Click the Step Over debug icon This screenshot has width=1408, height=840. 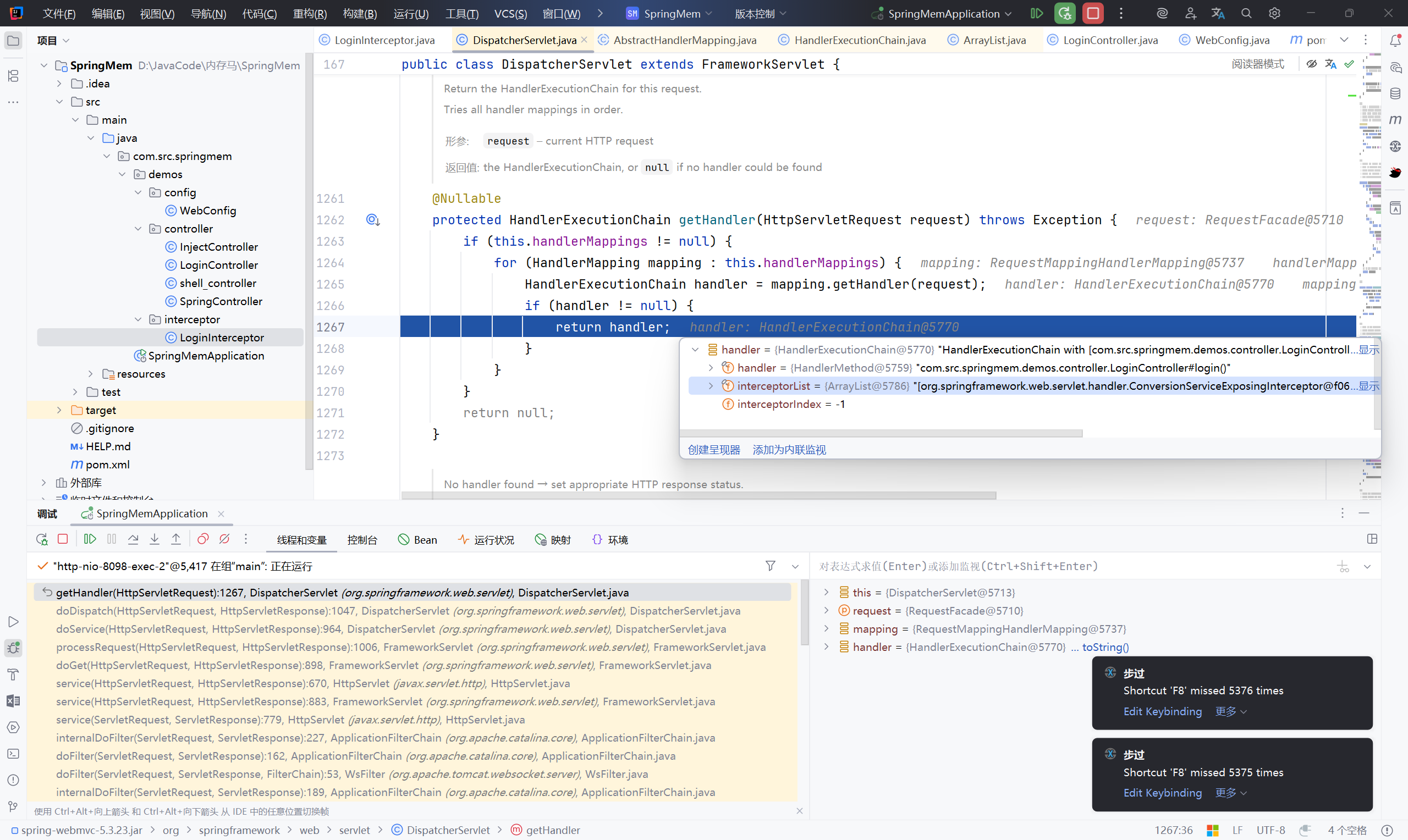[133, 539]
